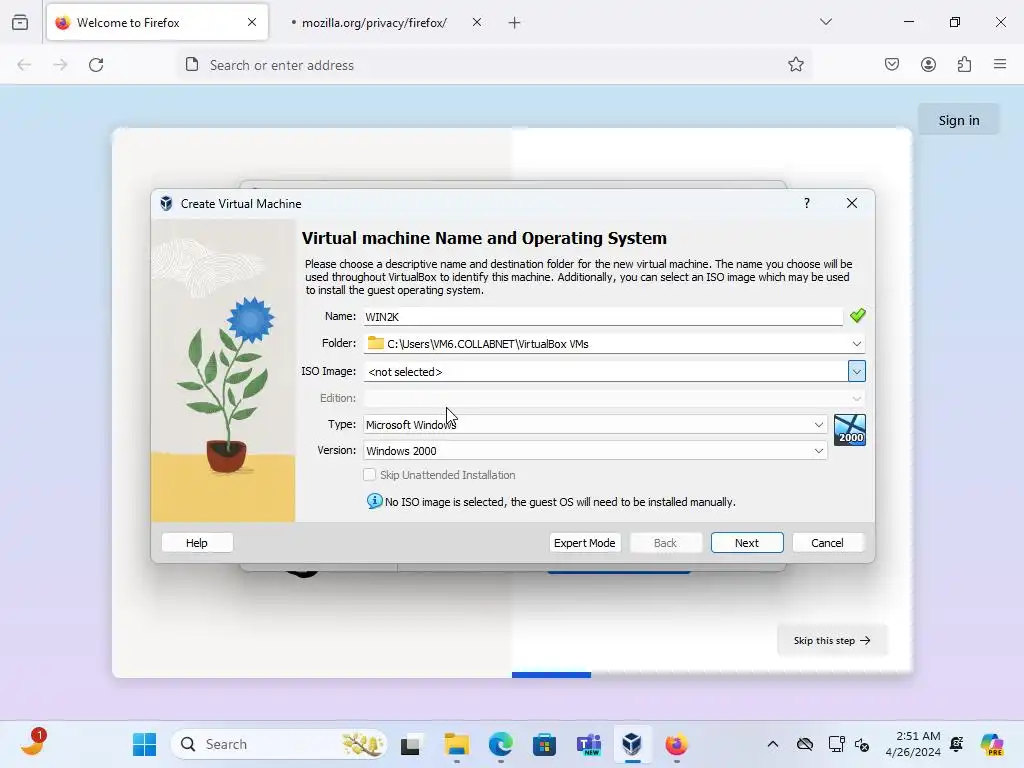
Task: Open the widgets icon at taskbar left
Action: tap(33, 744)
